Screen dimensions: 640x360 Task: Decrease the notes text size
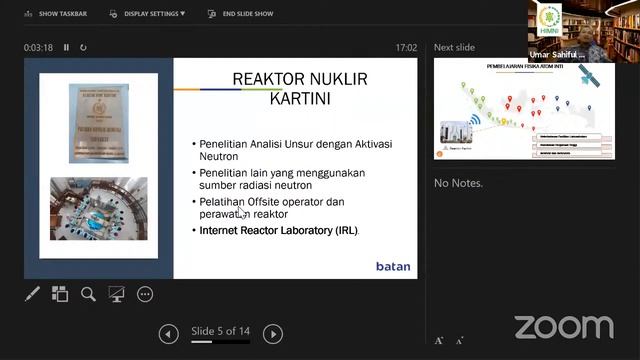(460, 340)
